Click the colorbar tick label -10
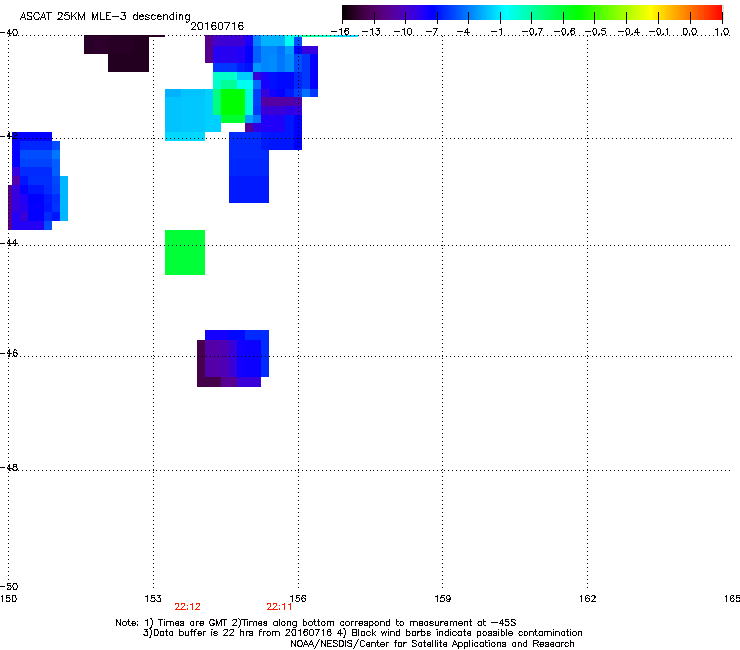The height and width of the screenshot is (650, 740). click(x=403, y=32)
